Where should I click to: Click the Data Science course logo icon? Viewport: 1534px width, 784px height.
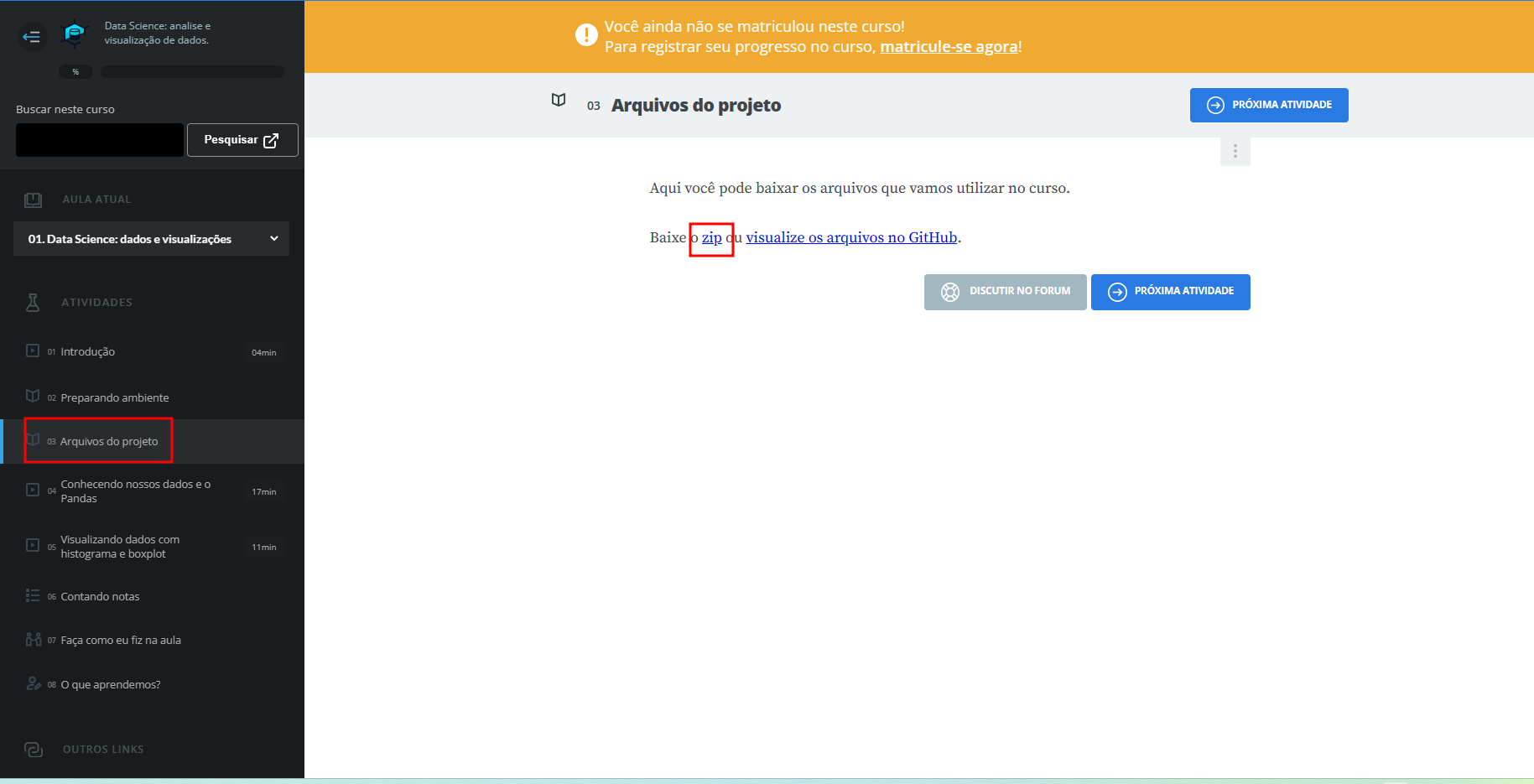(75, 34)
